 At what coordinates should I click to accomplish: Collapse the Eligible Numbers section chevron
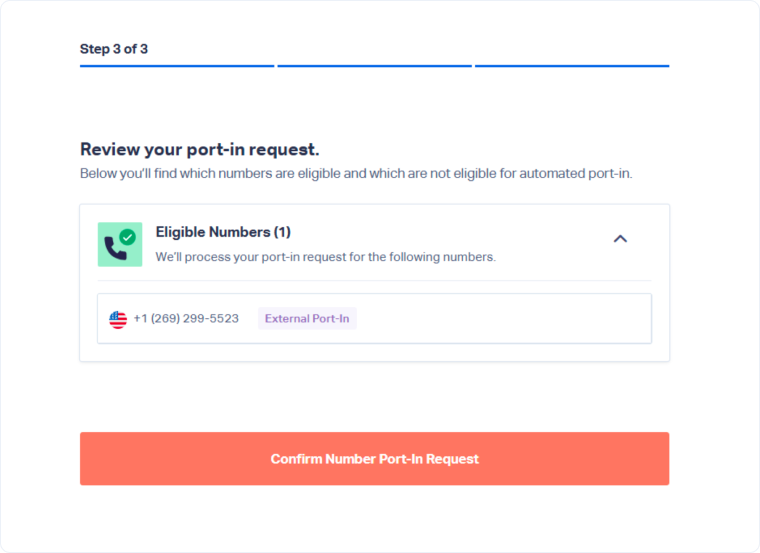coord(620,239)
